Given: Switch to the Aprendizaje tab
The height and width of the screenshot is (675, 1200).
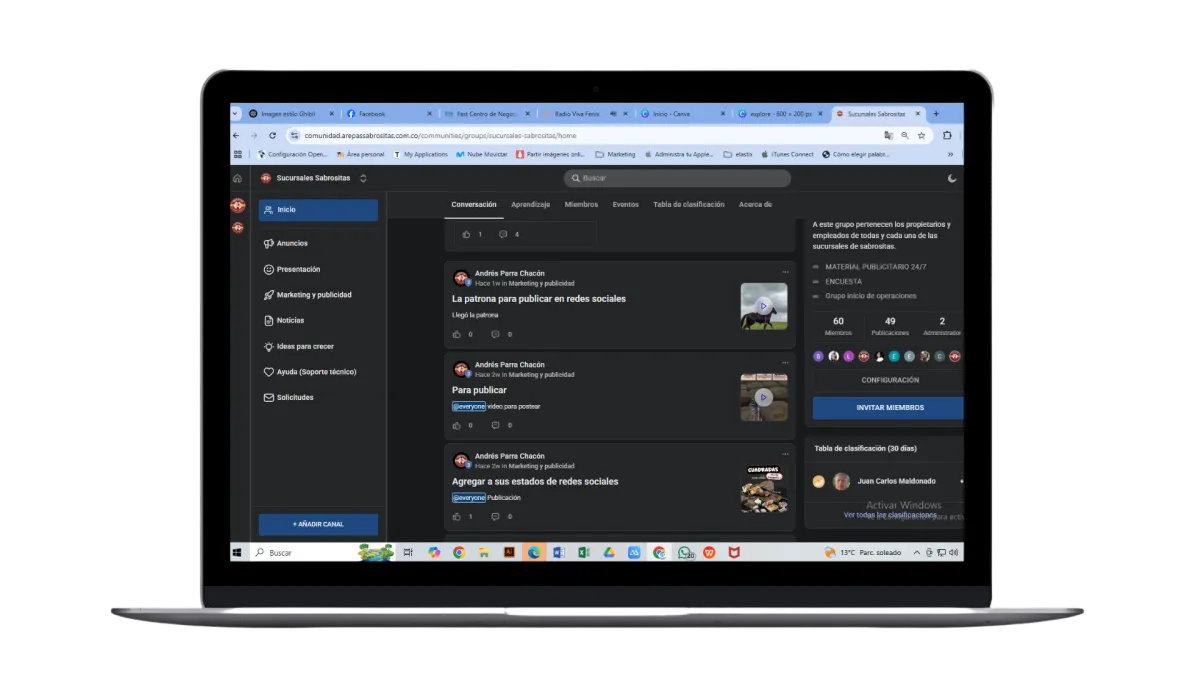Looking at the screenshot, I should pos(531,205).
